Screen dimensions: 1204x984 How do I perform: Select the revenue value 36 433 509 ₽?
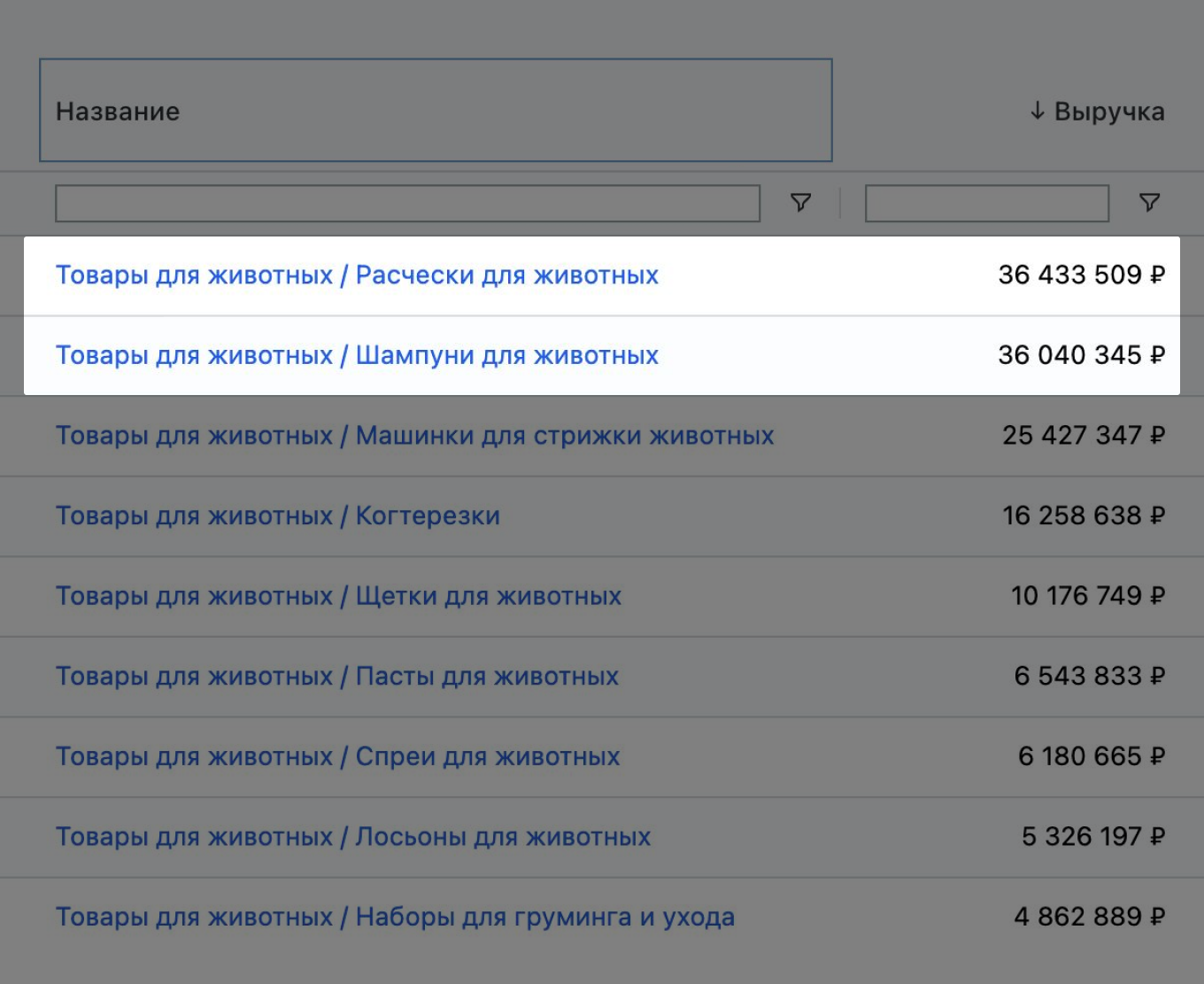pyautogui.click(x=1082, y=275)
